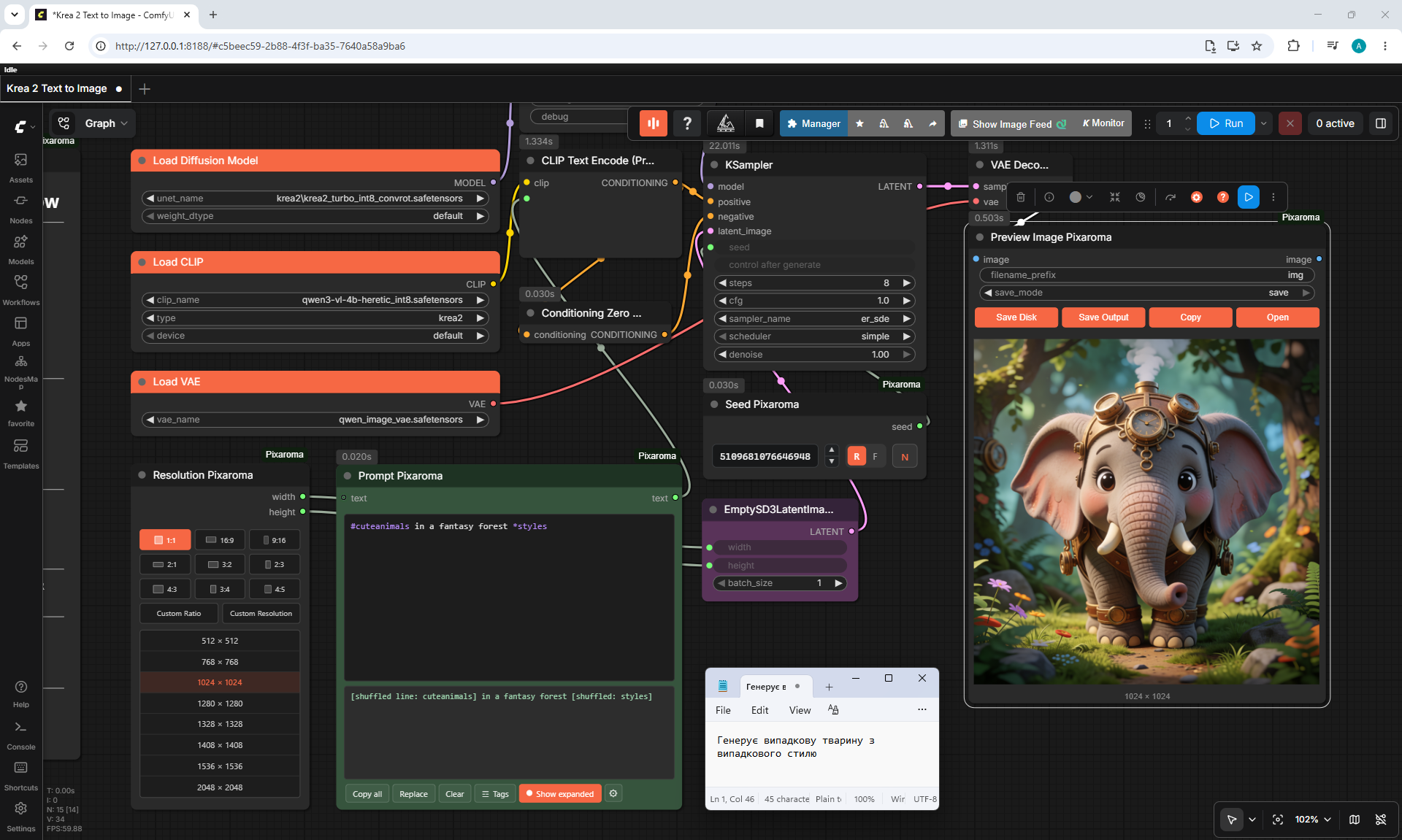
Task: Open the Assets sidebar panel
Action: point(21,167)
